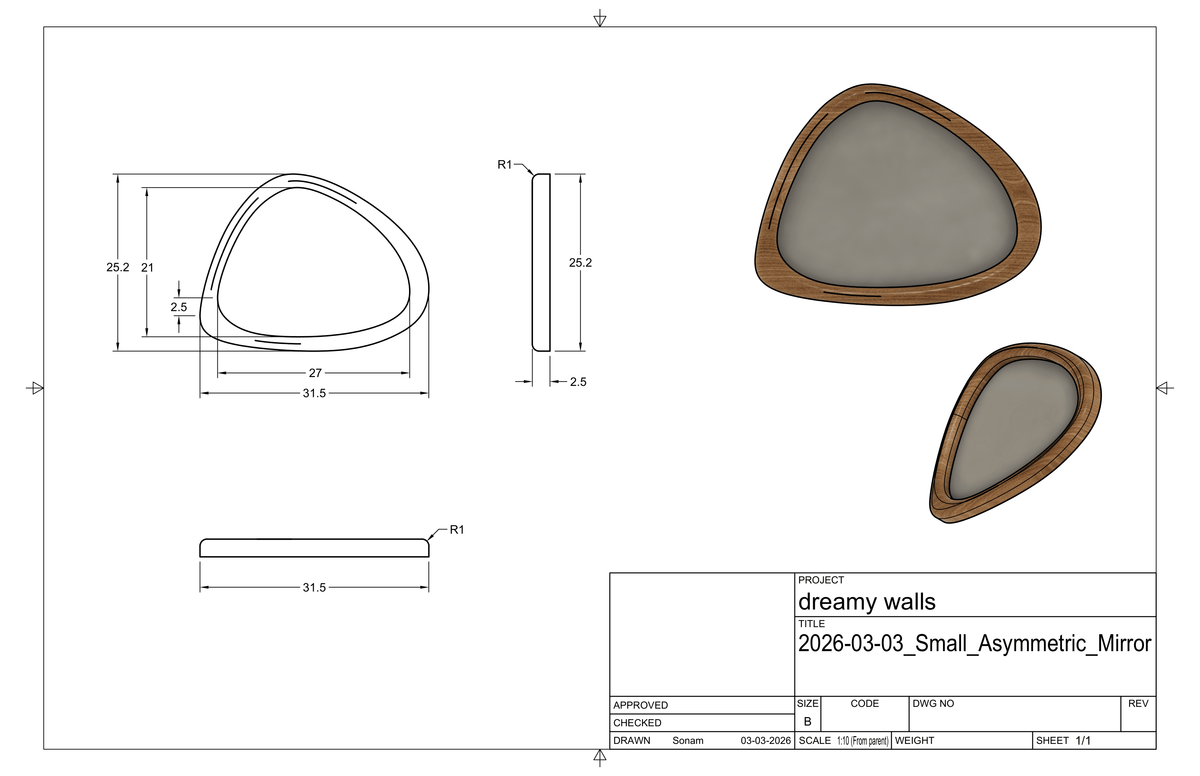Select the REV field label
The width and height of the screenshot is (1200, 776).
click(1138, 704)
